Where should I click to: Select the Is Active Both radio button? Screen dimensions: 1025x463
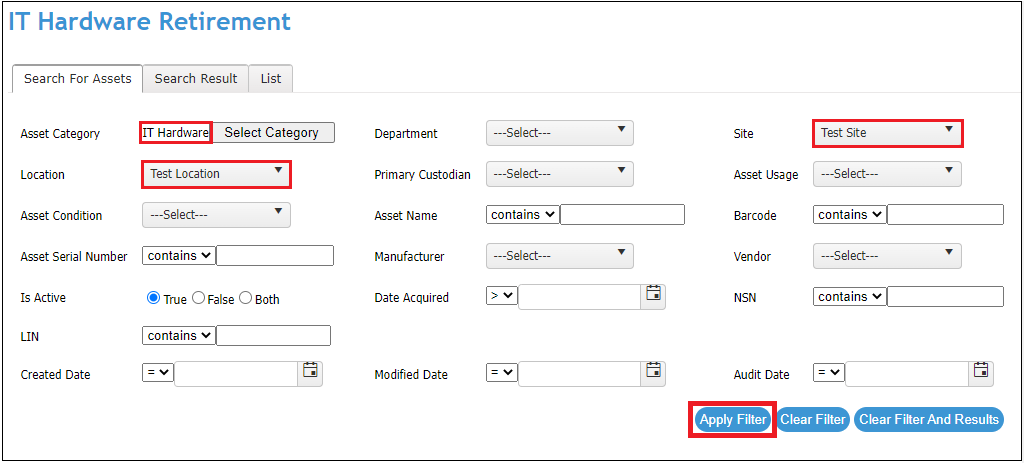pos(245,298)
